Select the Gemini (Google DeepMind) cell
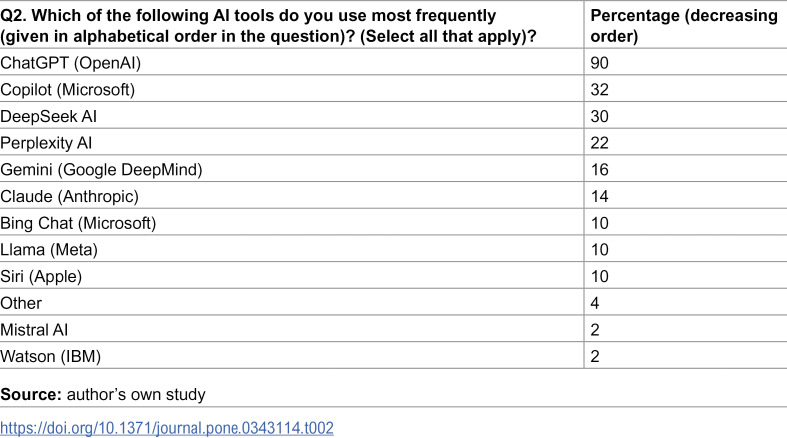 (x=101, y=170)
